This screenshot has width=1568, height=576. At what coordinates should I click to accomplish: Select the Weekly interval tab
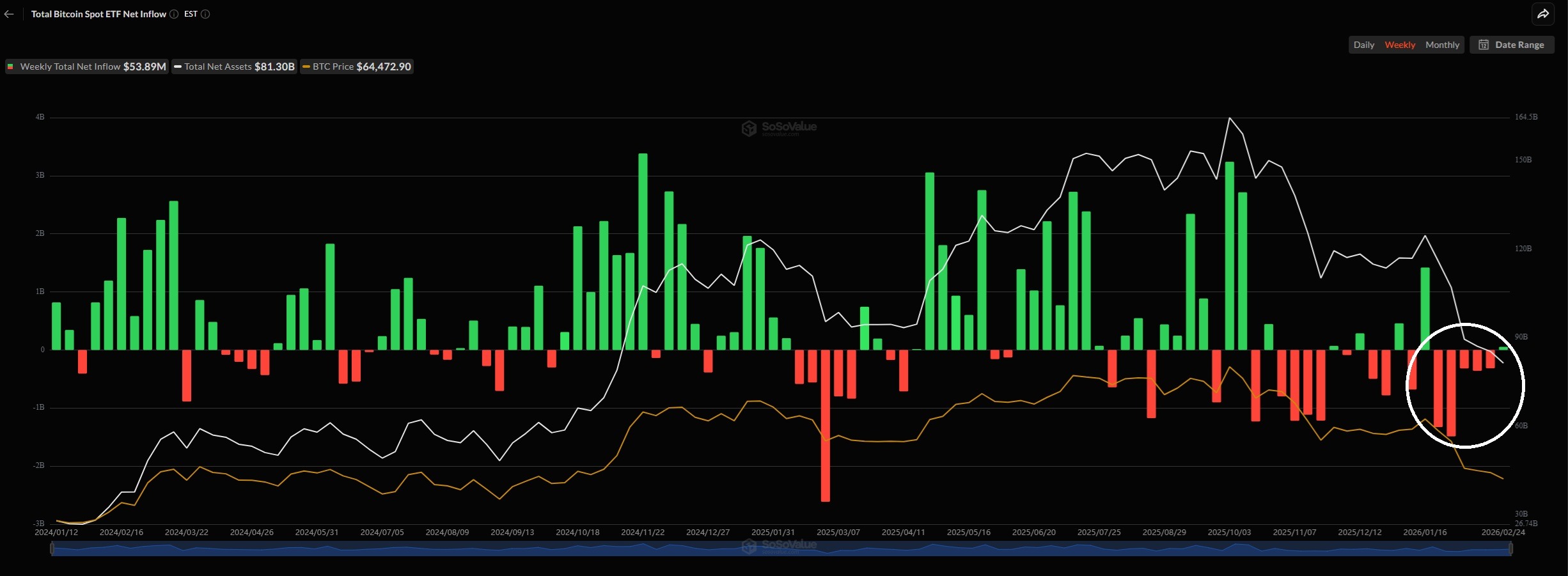tap(1400, 45)
